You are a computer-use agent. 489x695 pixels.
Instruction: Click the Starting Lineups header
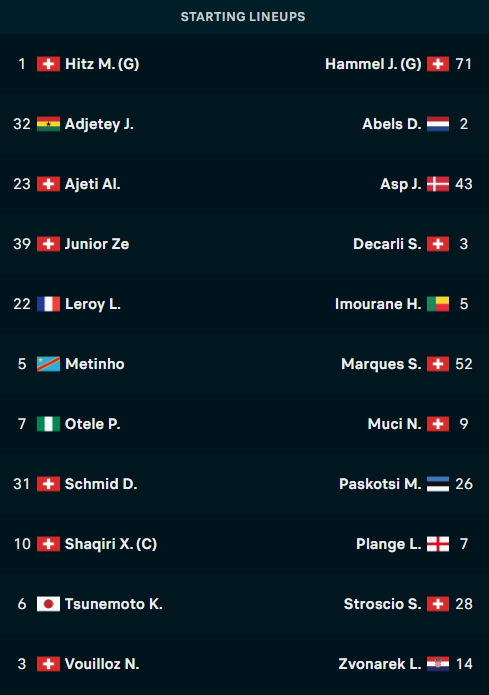click(x=243, y=17)
